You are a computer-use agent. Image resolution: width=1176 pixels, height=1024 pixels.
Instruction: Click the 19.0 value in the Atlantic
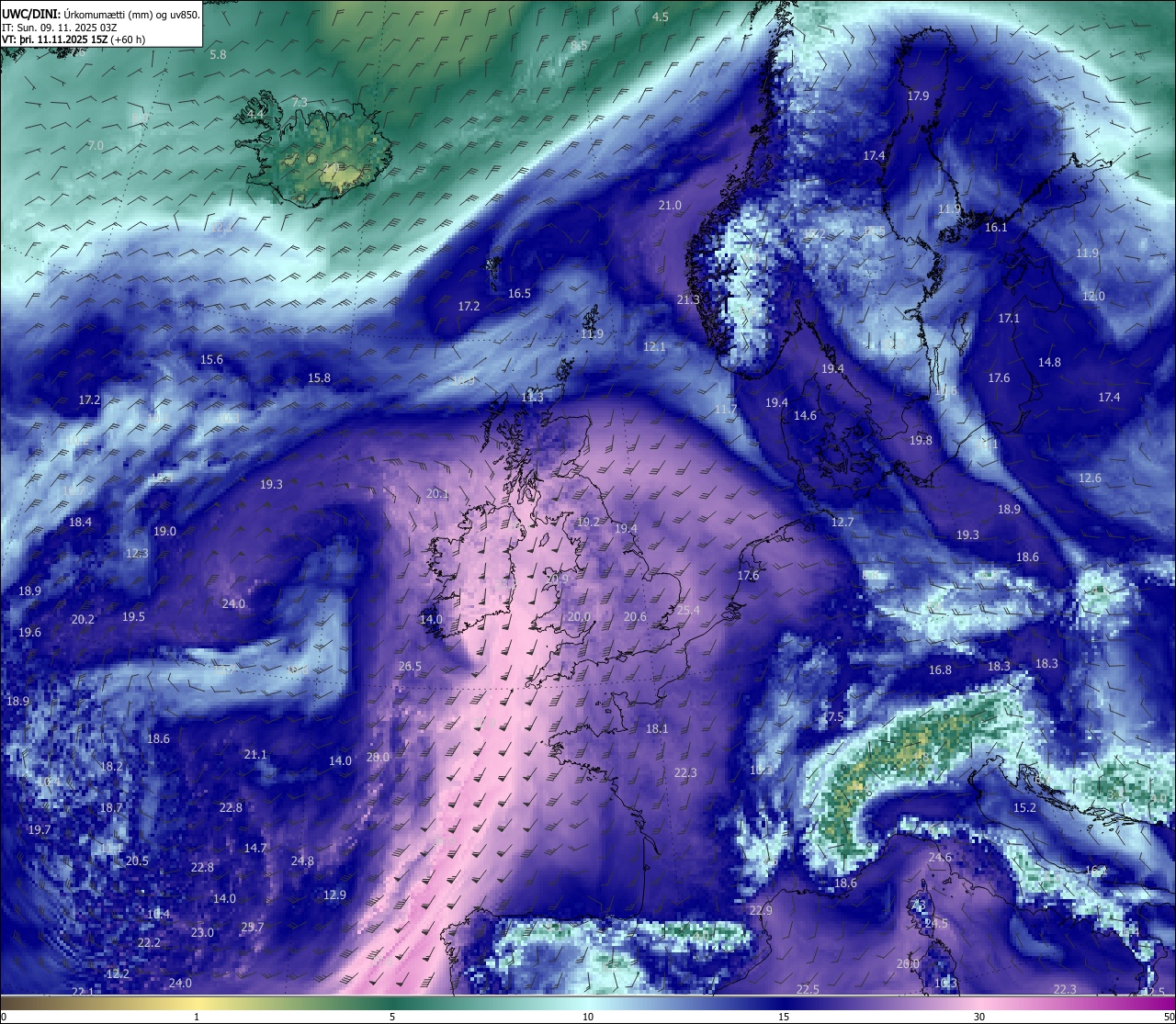click(x=164, y=532)
